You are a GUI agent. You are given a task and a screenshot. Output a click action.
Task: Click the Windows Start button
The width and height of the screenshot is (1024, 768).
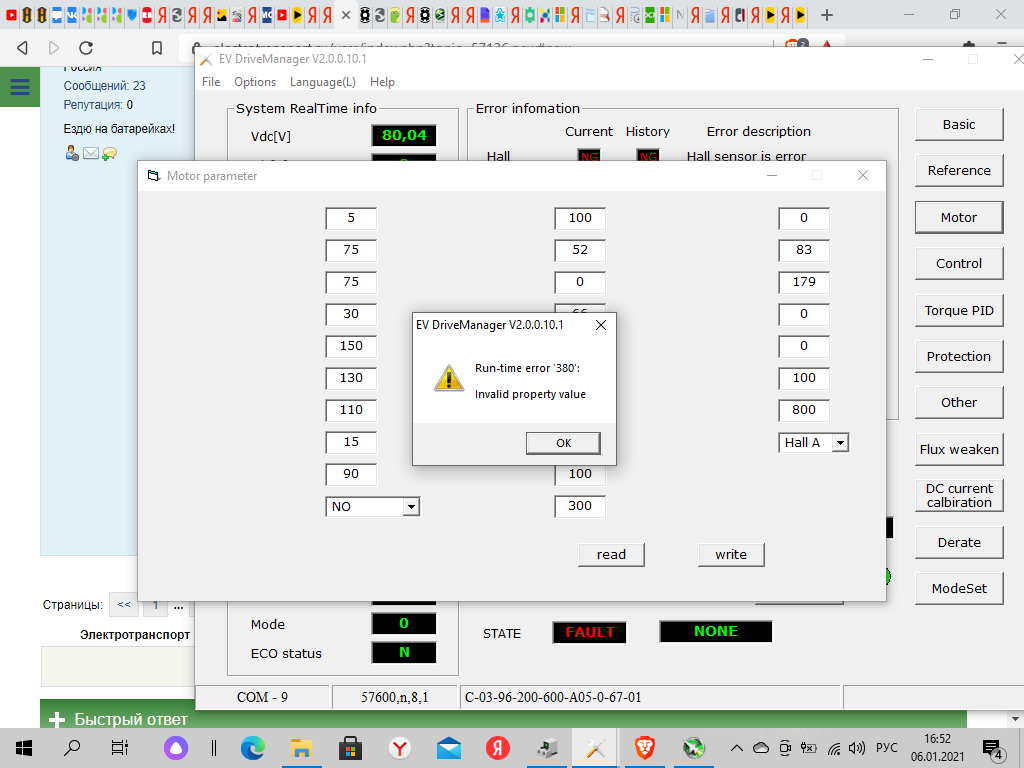pos(24,747)
